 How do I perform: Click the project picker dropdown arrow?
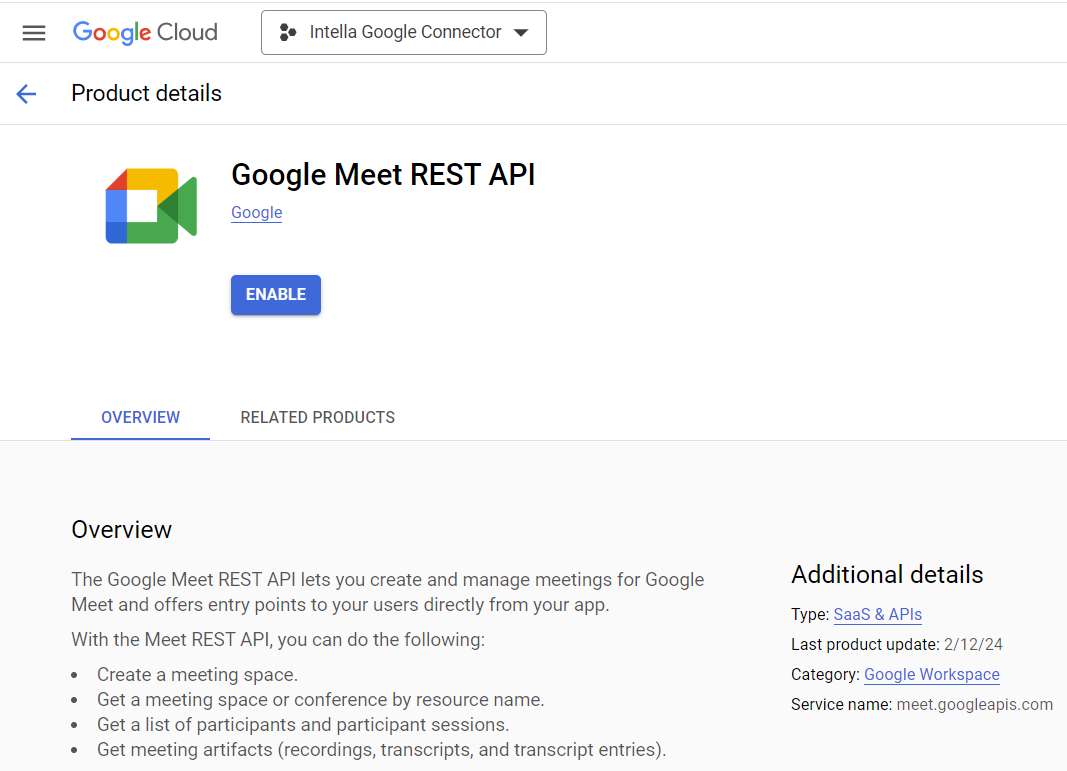point(521,33)
